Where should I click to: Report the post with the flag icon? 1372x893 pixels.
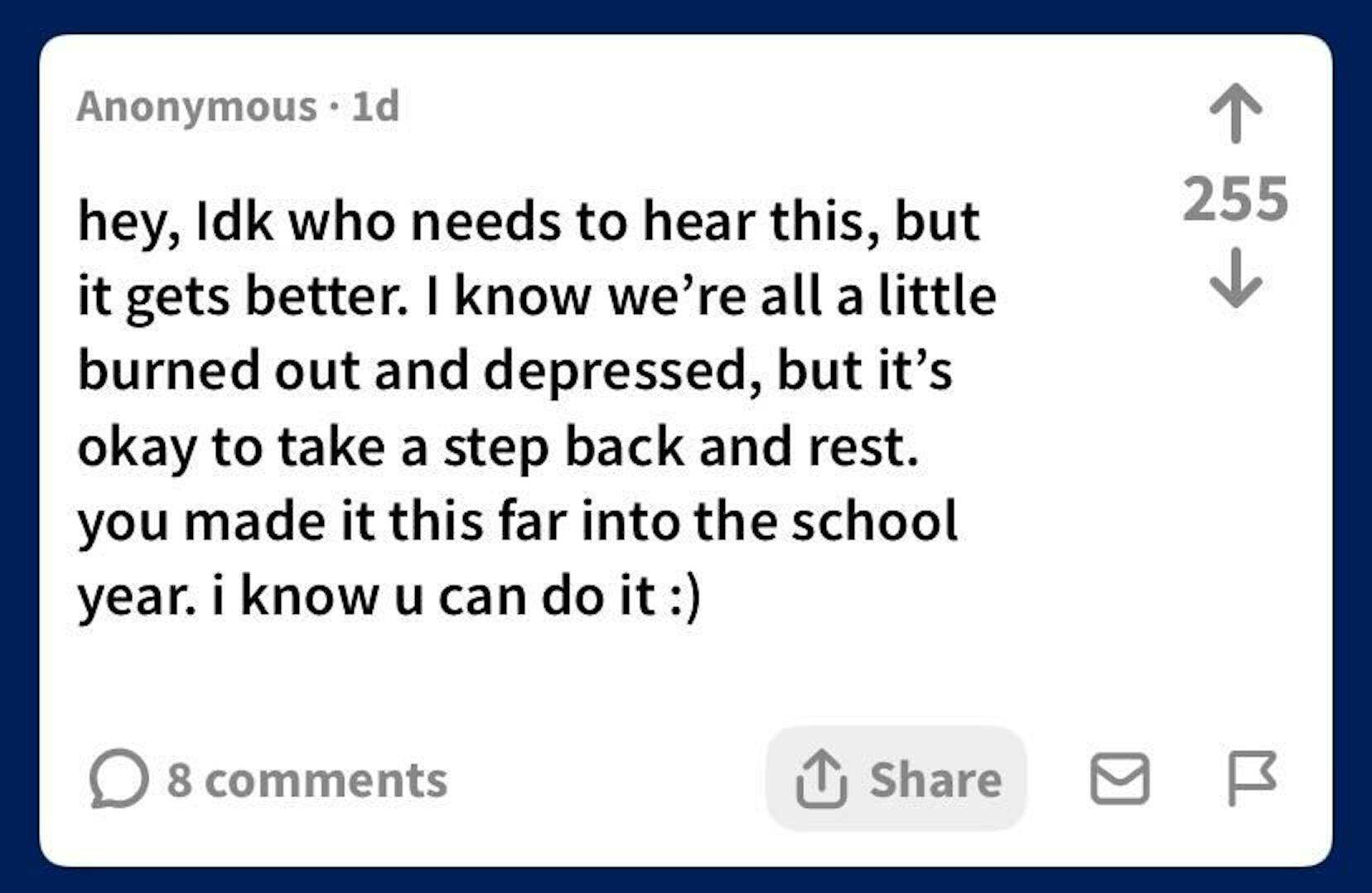tap(1250, 778)
